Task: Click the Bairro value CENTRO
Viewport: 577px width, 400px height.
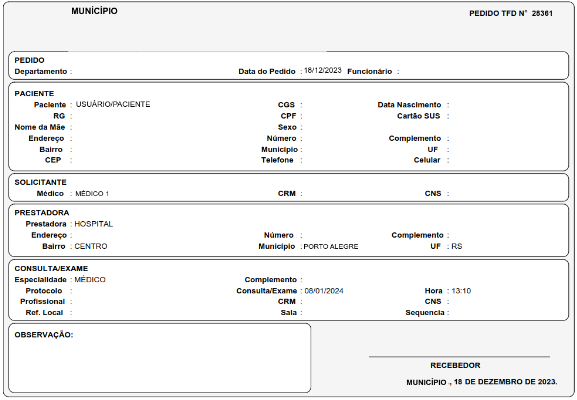Action: pos(91,246)
